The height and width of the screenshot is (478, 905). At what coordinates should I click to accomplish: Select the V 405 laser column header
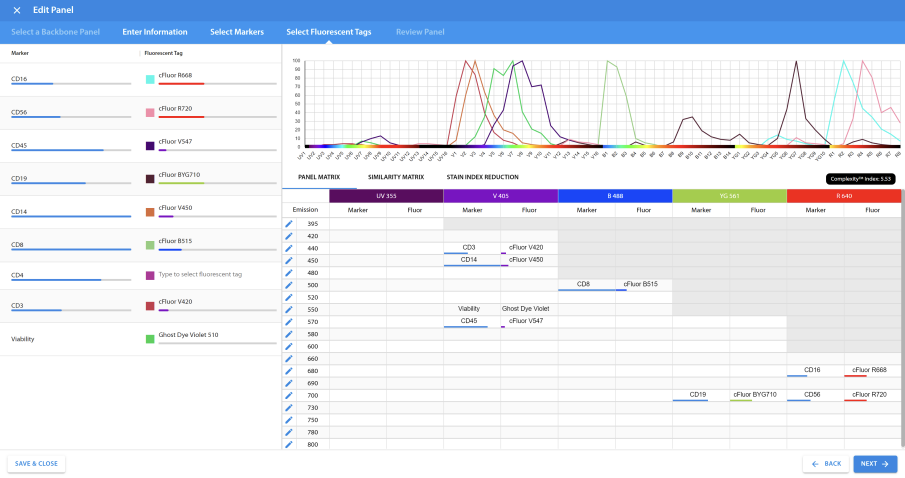500,195
